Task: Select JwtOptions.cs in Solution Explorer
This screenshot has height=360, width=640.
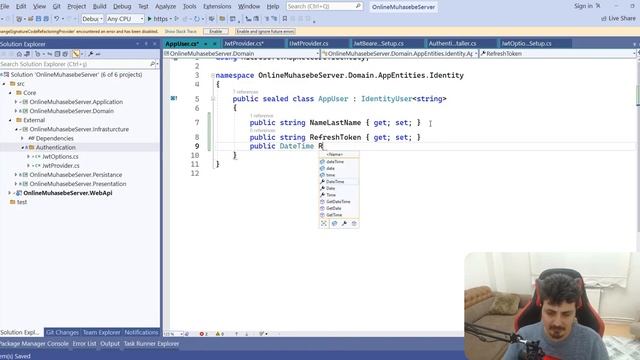Action: click(x=60, y=156)
